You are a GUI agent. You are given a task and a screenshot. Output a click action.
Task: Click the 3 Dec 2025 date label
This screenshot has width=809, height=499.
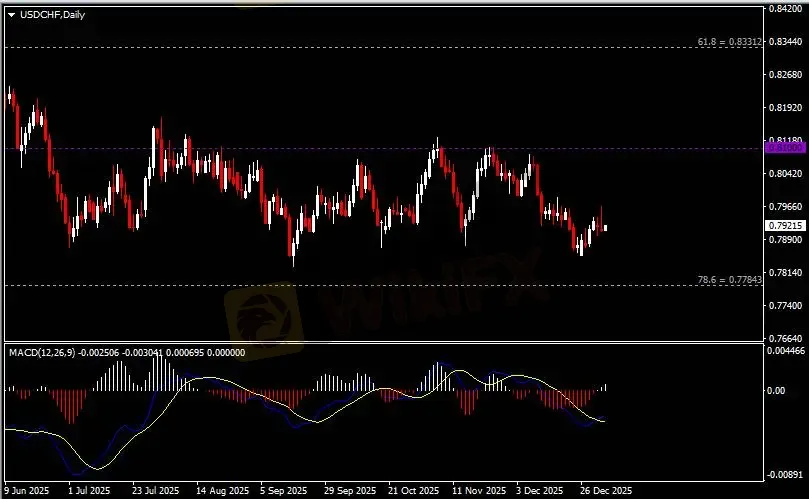540,490
